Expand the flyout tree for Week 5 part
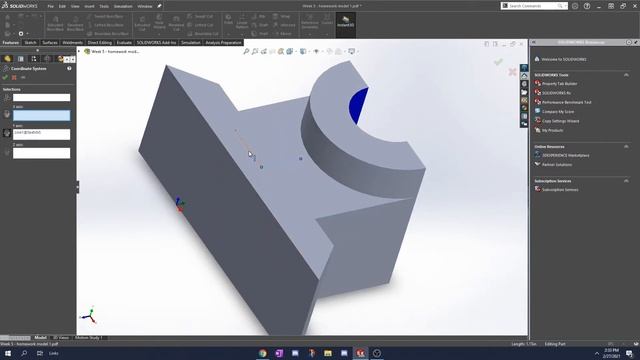This screenshot has width=640, height=360. [79, 51]
